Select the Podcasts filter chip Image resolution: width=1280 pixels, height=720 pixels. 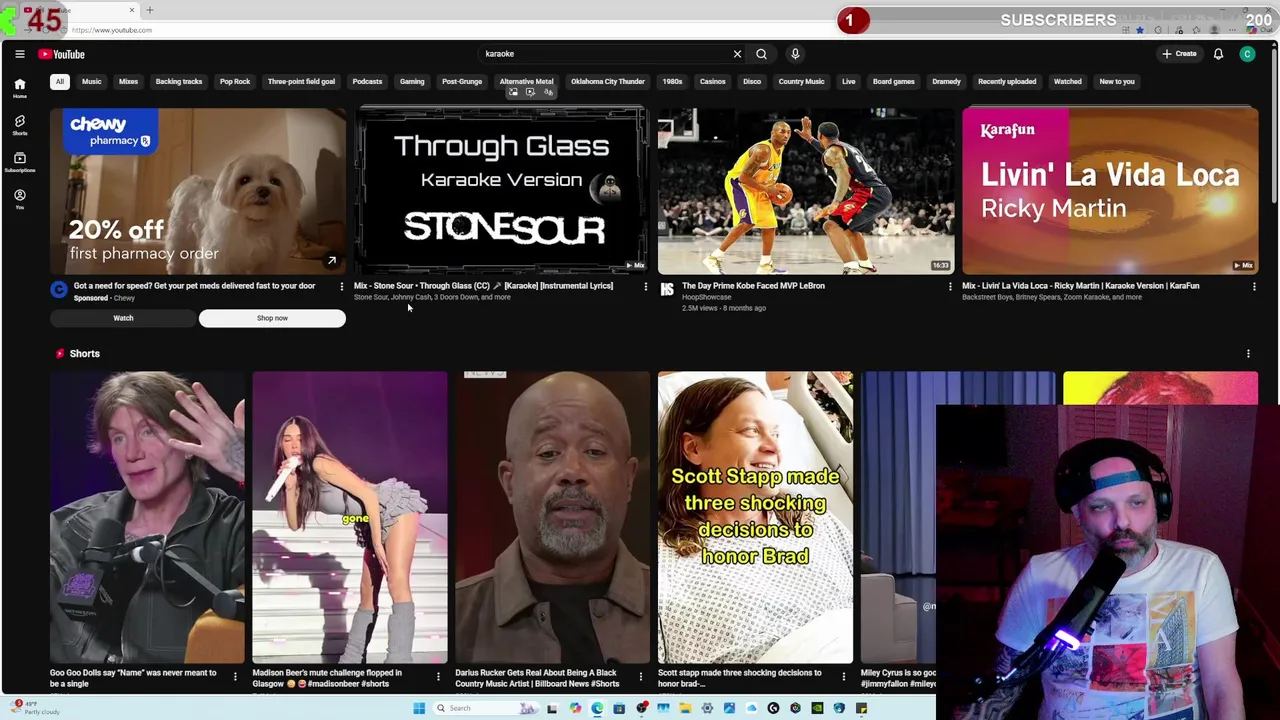[367, 82]
